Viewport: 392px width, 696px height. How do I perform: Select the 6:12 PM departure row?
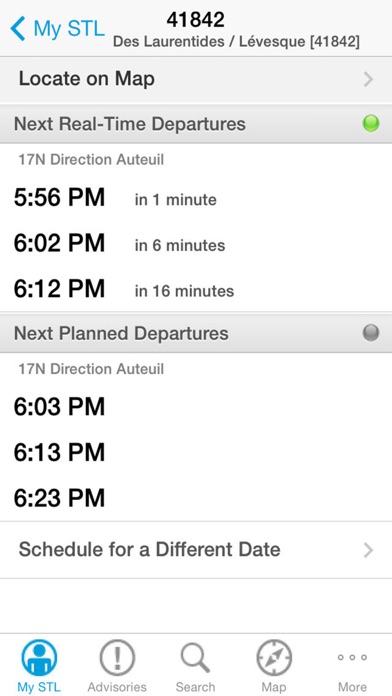196,289
